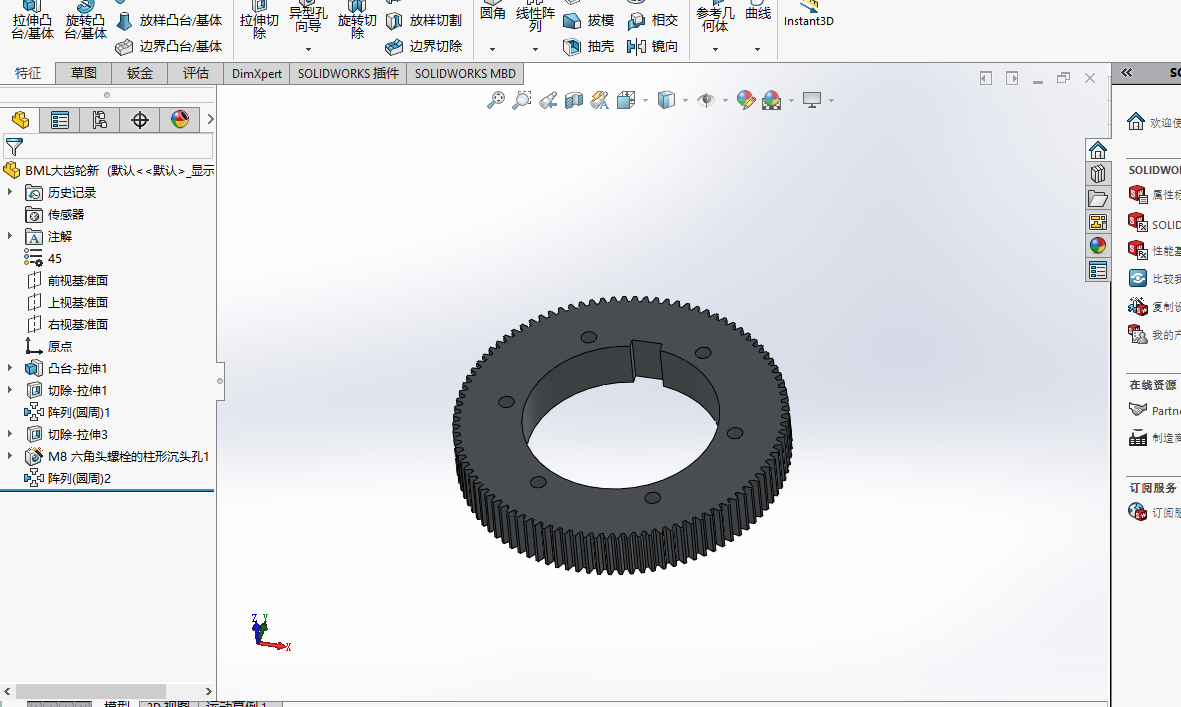
Task: Open File Explorer folder task pane tab
Action: click(1098, 198)
